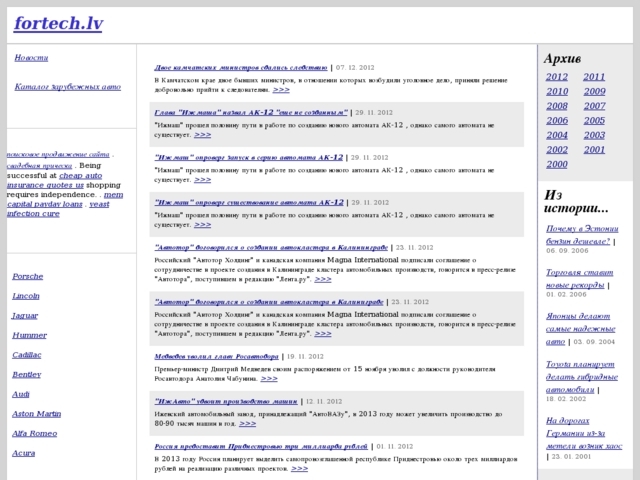Open Каталог зарубежных авто section
Image resolution: width=640 pixels, height=480 pixels.
click(x=68, y=87)
